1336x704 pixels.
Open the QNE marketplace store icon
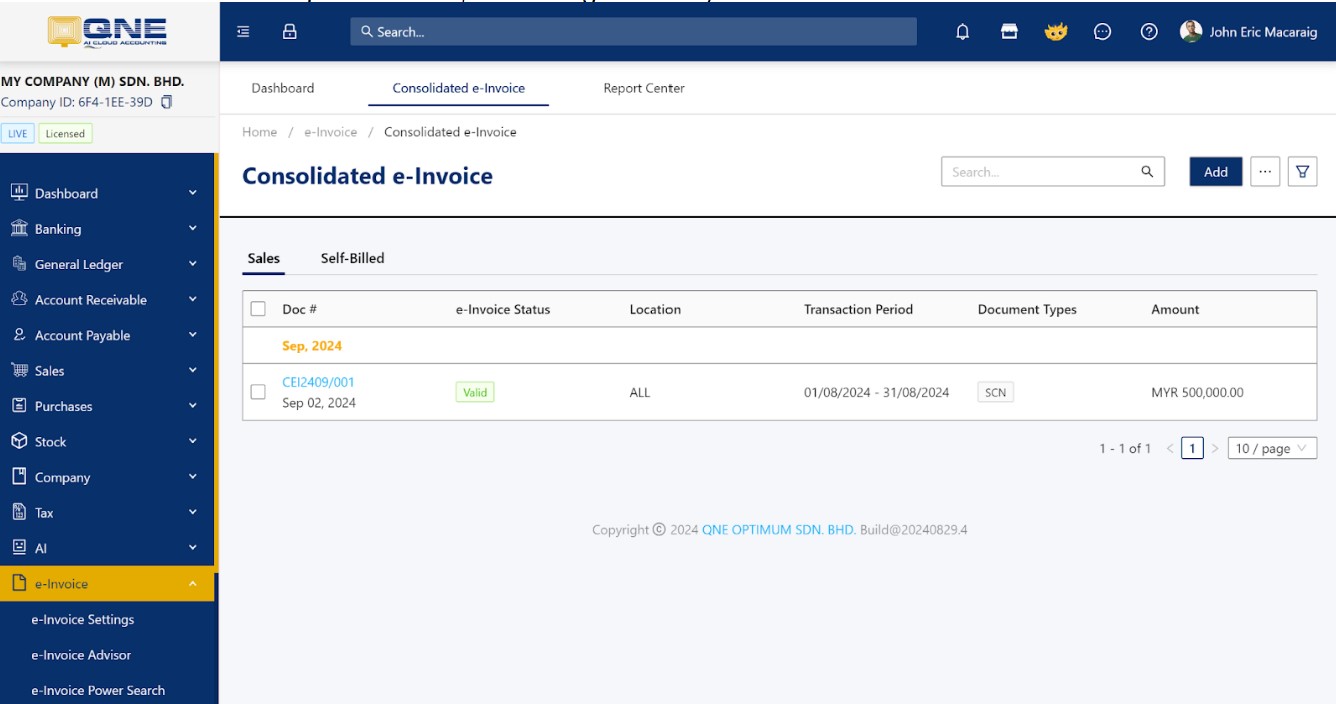1008,31
